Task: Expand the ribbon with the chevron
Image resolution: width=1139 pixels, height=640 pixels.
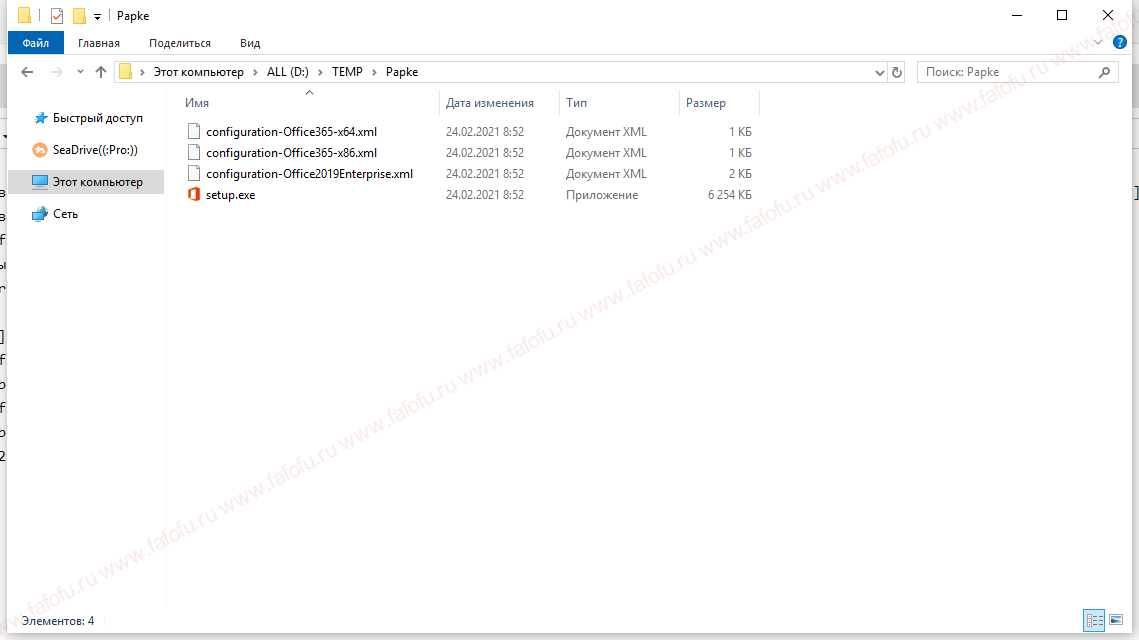Action: click(1098, 42)
